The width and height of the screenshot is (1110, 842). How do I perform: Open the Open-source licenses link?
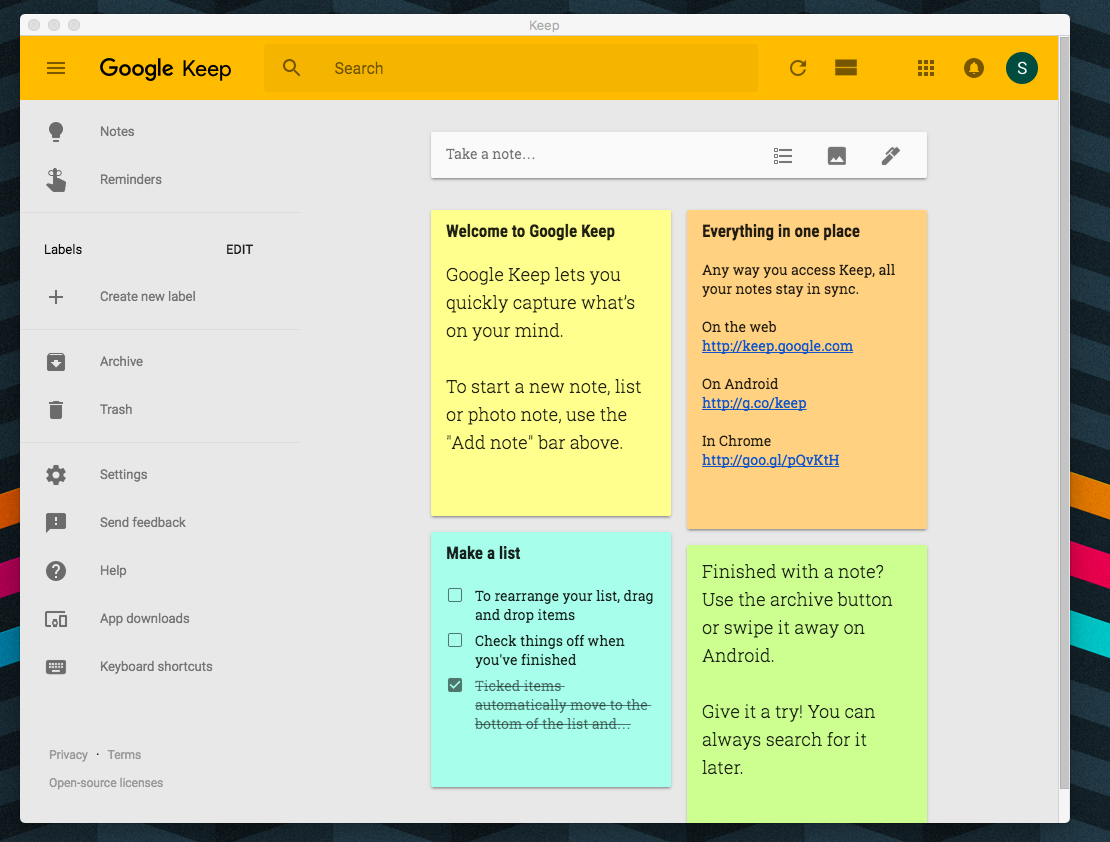click(106, 783)
